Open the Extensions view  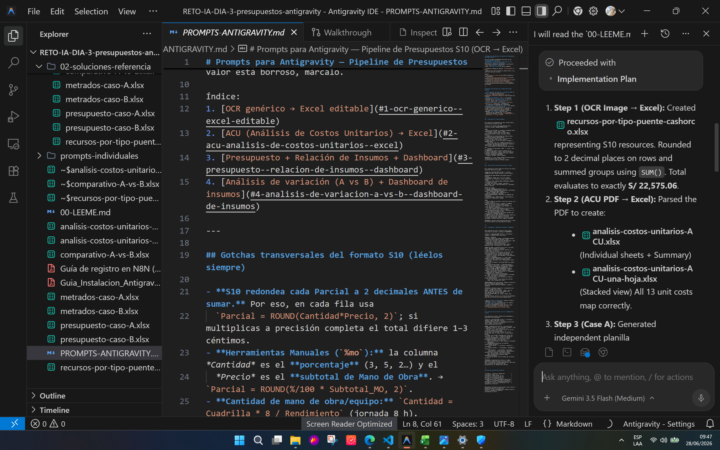click(x=13, y=171)
